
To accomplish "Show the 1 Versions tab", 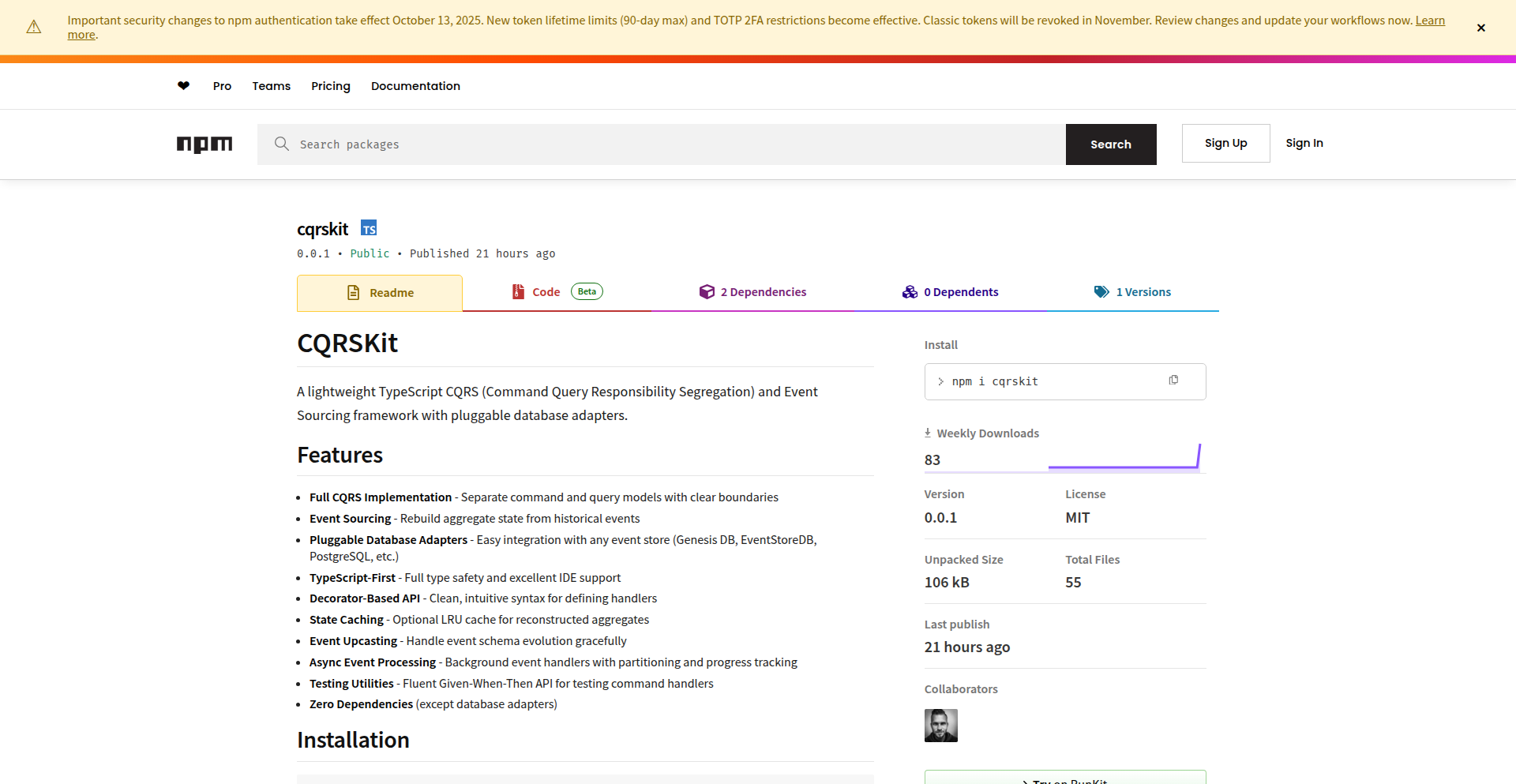I will coord(1132,292).
